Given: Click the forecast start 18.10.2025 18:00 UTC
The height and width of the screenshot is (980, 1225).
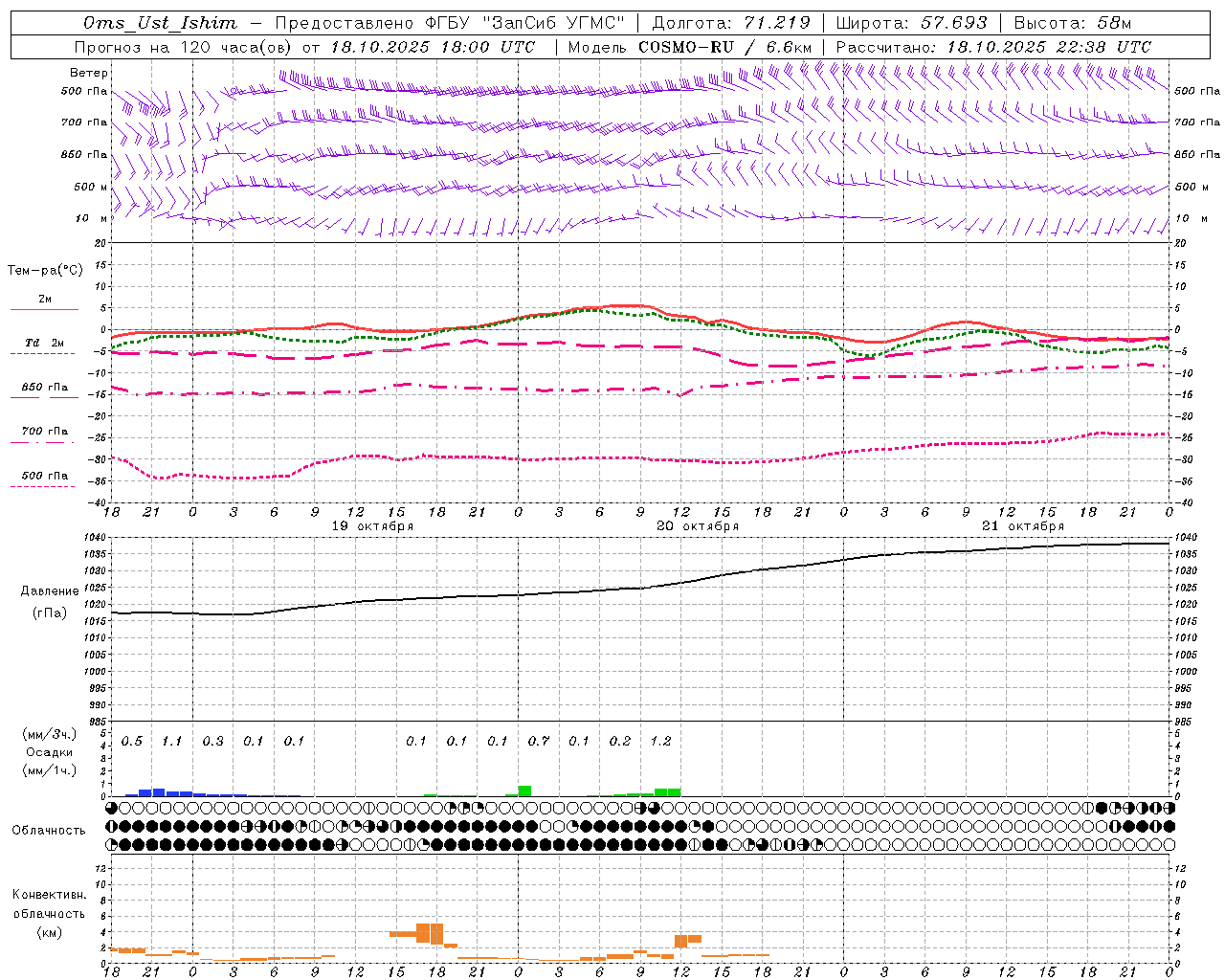Looking at the screenshot, I should [x=433, y=47].
